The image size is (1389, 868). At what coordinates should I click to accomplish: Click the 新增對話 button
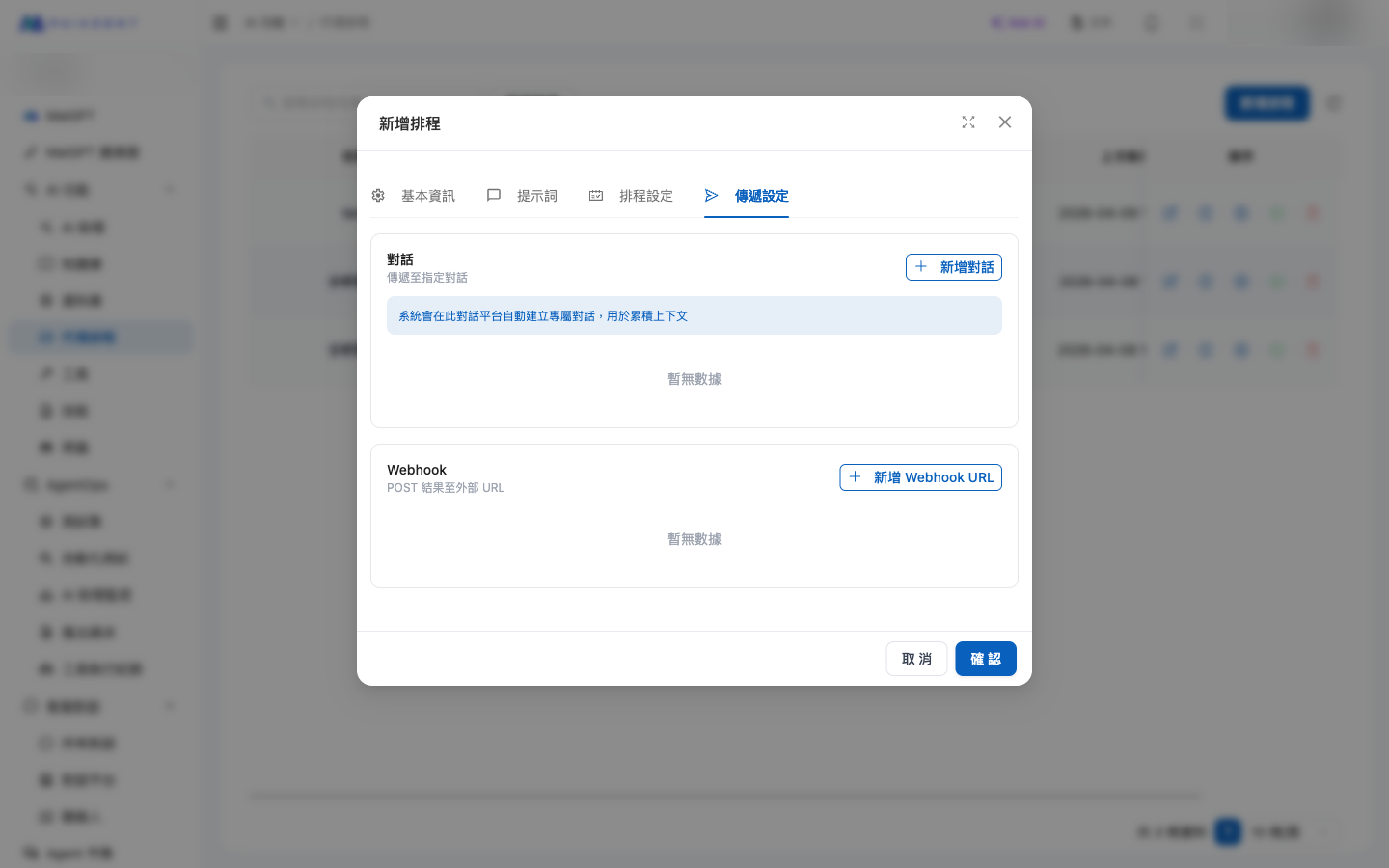click(954, 267)
